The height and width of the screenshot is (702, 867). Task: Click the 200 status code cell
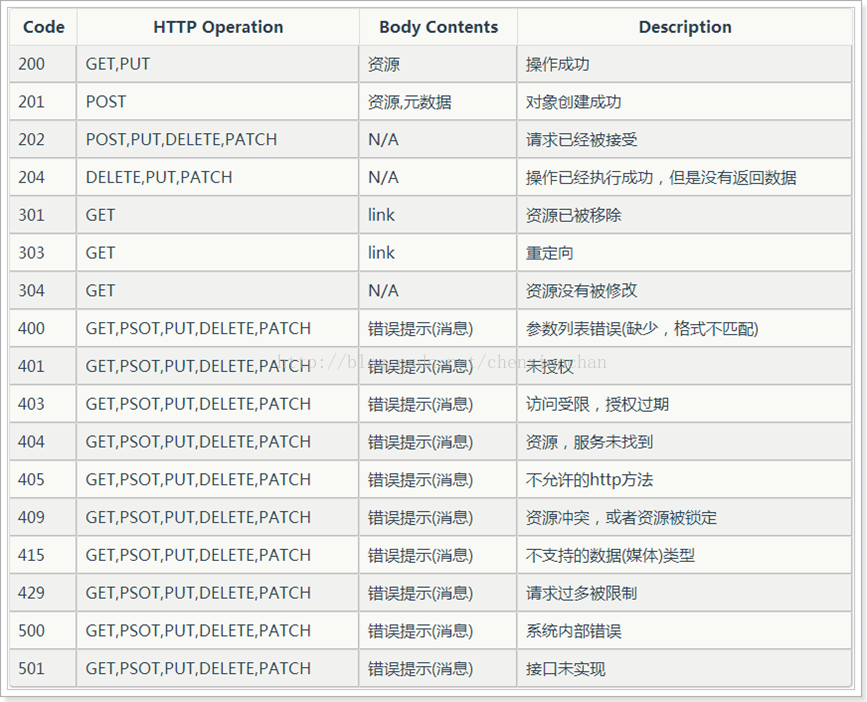(43, 64)
